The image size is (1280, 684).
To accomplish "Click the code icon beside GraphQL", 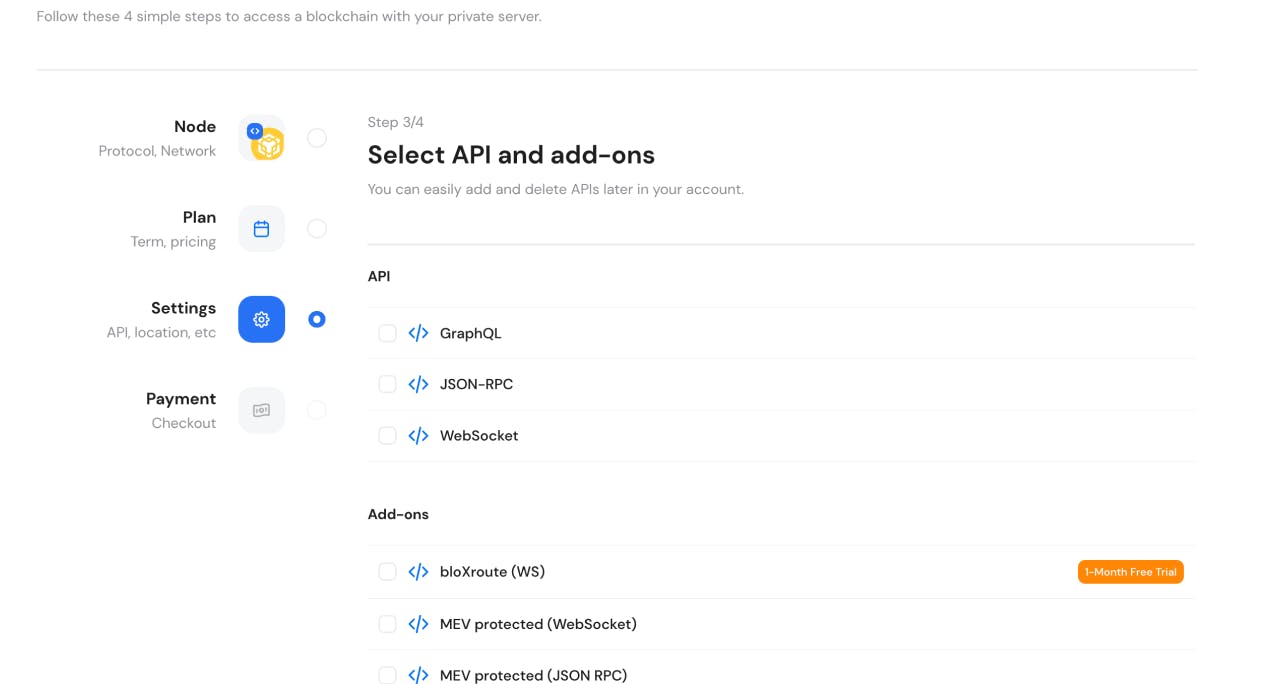I will coord(418,333).
